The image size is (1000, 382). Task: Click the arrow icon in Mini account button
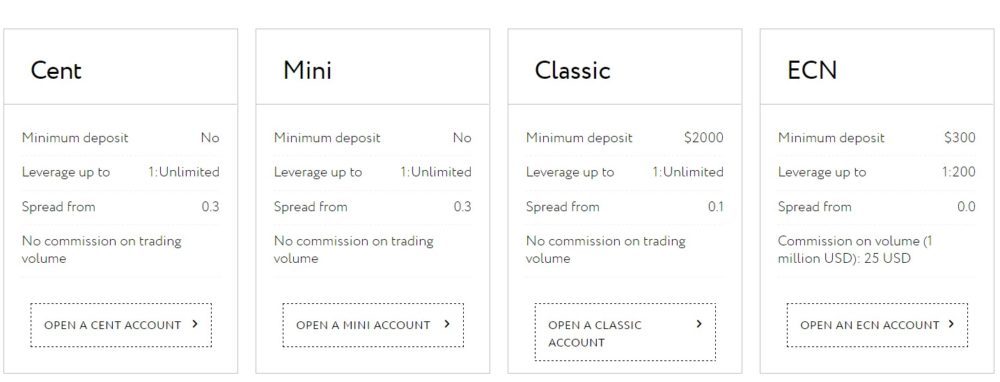tap(446, 324)
